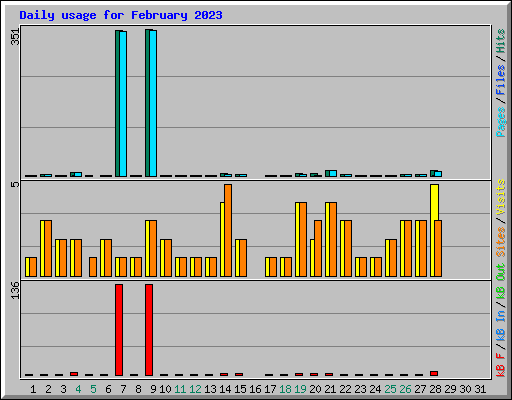Click the 'Visits' legend label
This screenshot has height=400, width=512.
pos(501,197)
